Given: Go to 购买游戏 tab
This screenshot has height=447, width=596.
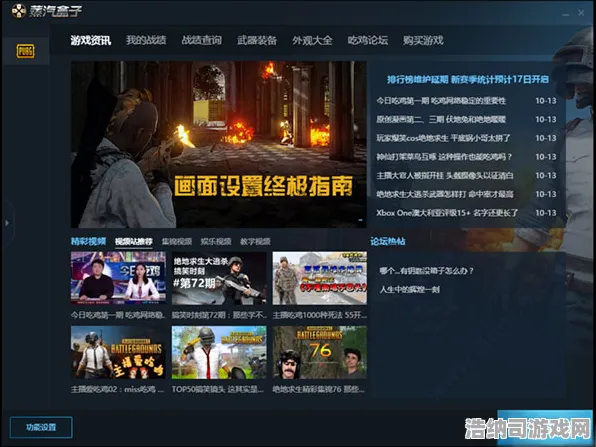Looking at the screenshot, I should (x=423, y=40).
